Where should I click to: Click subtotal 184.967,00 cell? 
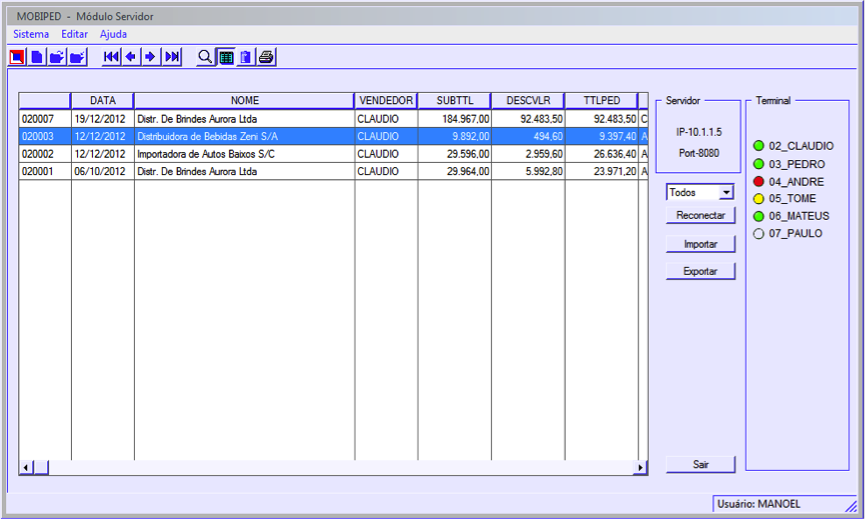[x=455, y=119]
